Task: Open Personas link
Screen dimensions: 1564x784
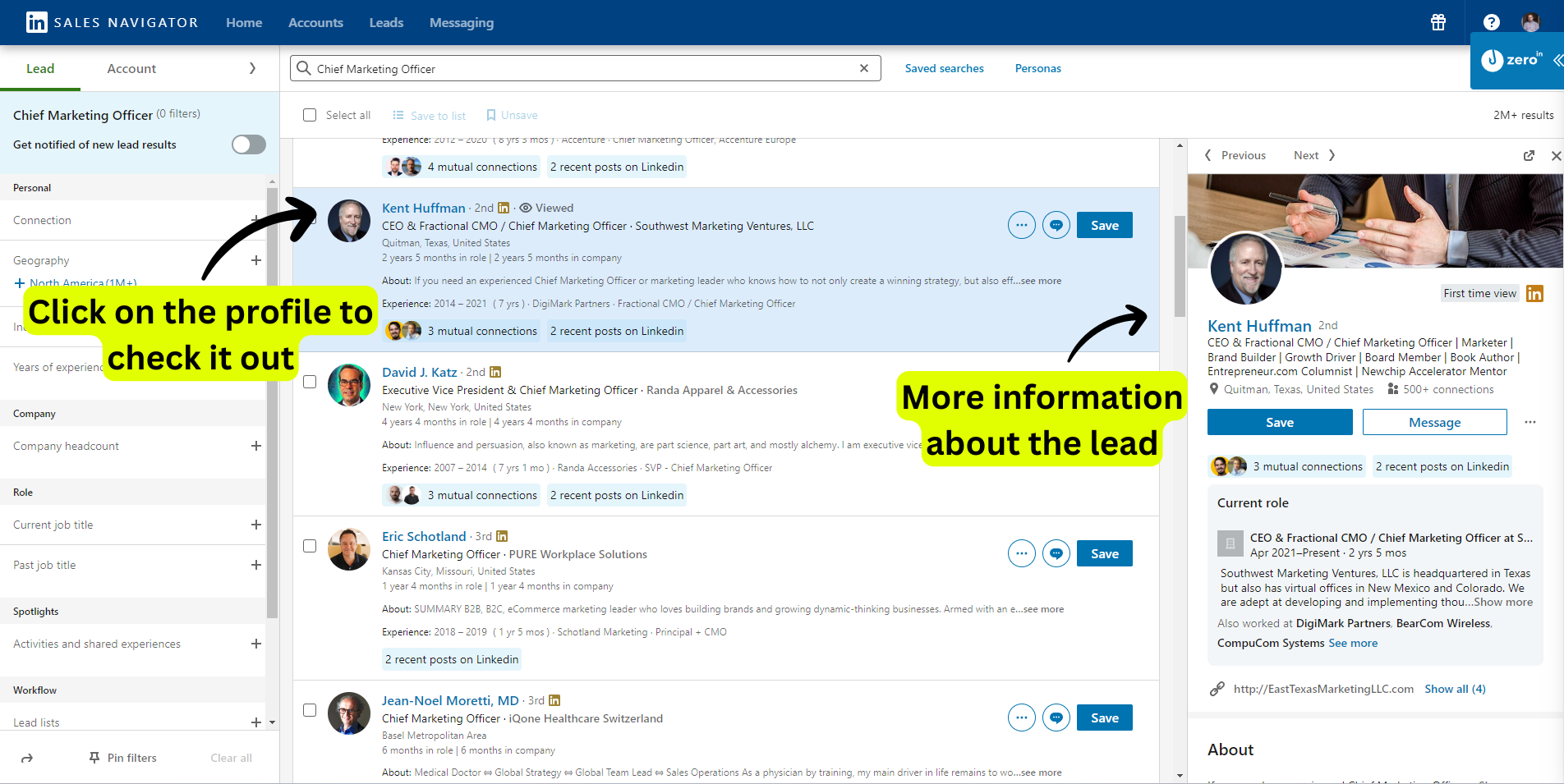Action: (1038, 68)
